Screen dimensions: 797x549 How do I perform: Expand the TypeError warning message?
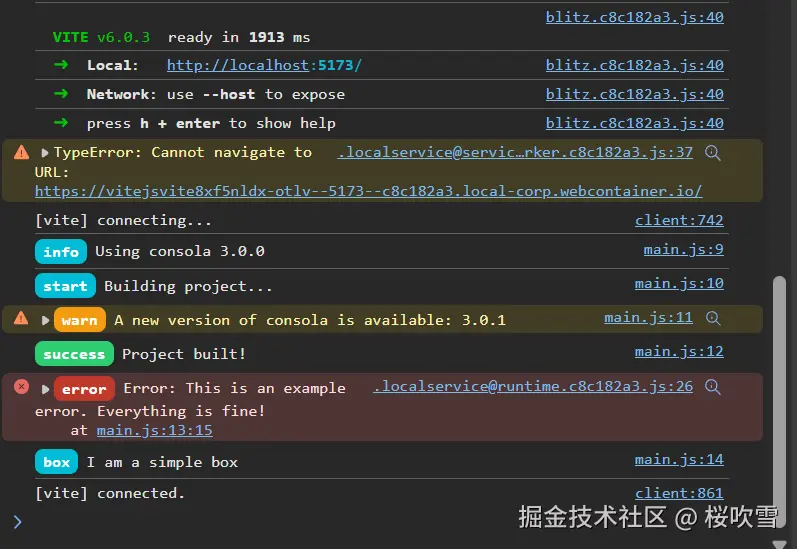click(45, 153)
